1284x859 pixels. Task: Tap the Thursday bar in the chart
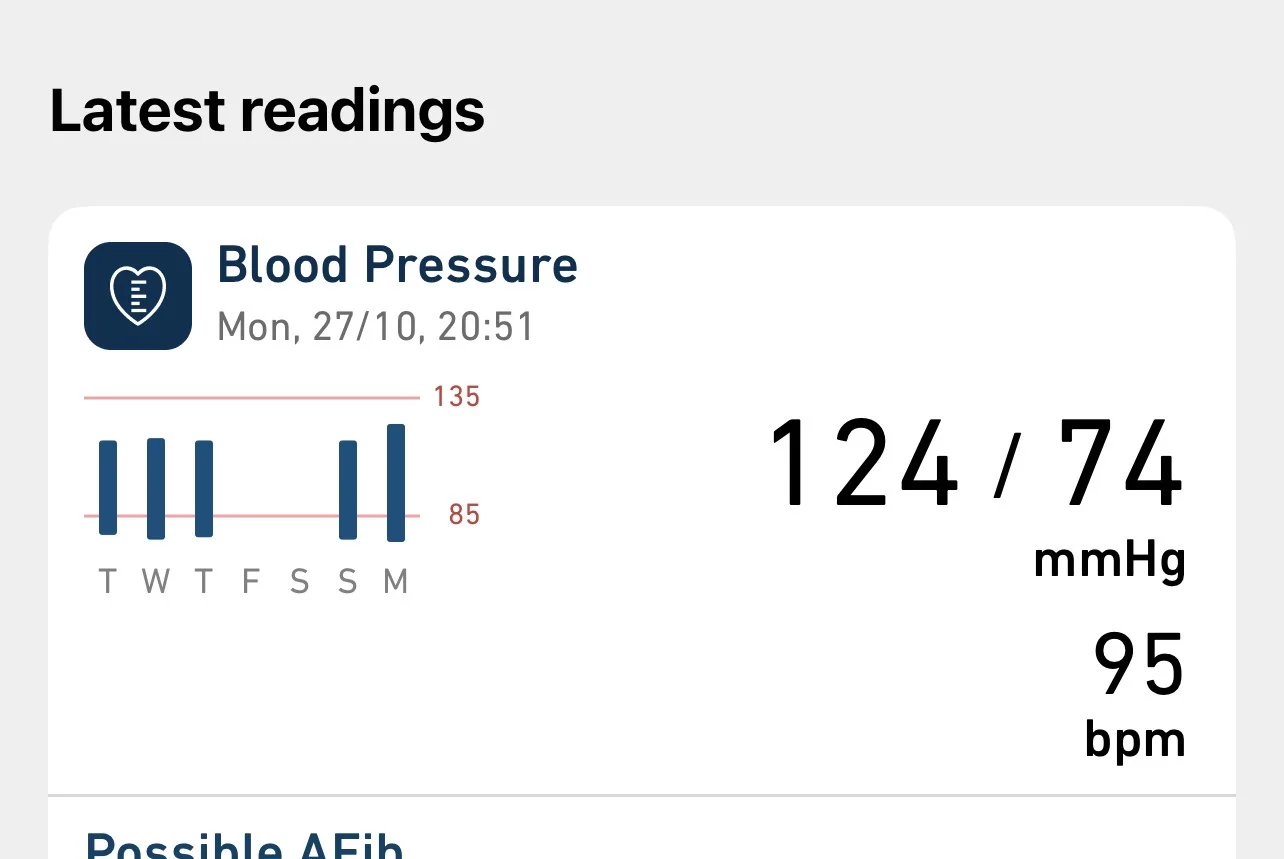(x=204, y=488)
